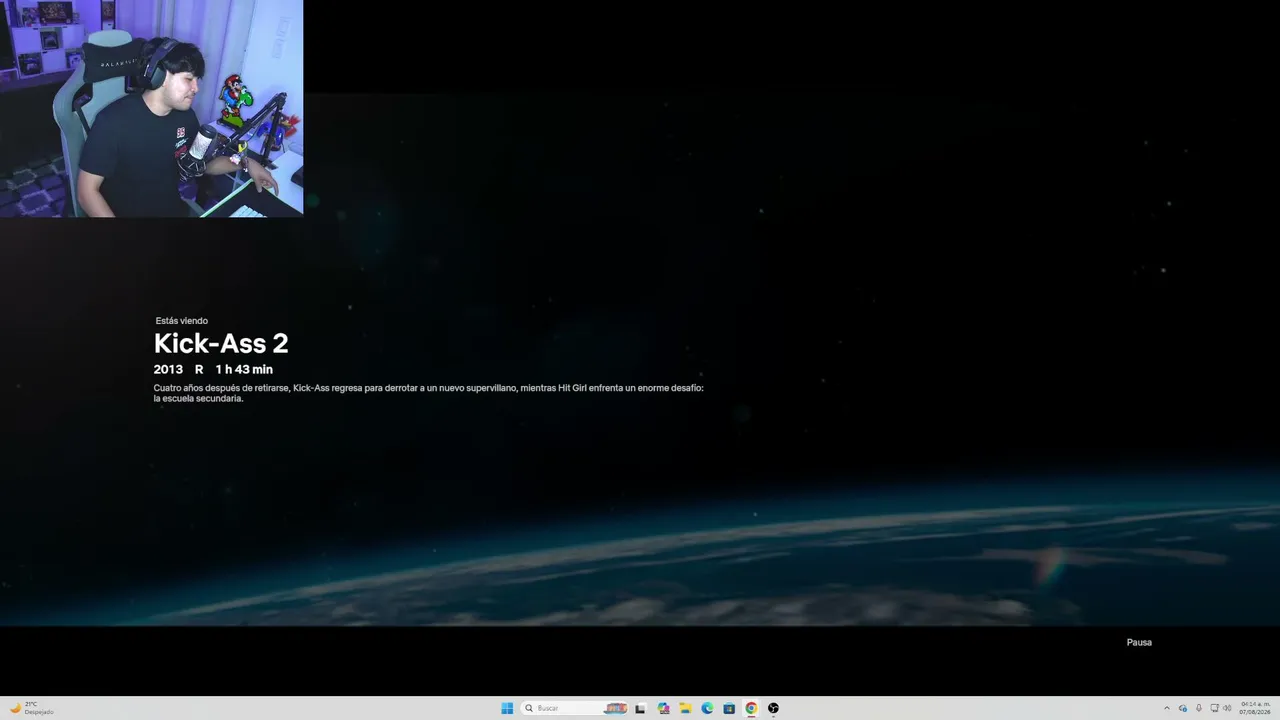Viewport: 1280px width, 720px height.
Task: Launch Microsoft Edge from the taskbar
Action: pyautogui.click(x=707, y=708)
